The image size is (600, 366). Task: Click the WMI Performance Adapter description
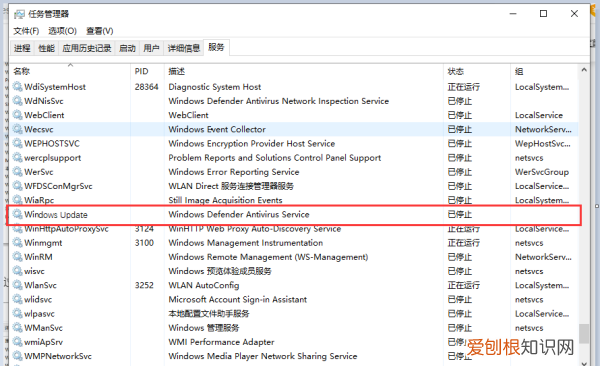coord(221,342)
